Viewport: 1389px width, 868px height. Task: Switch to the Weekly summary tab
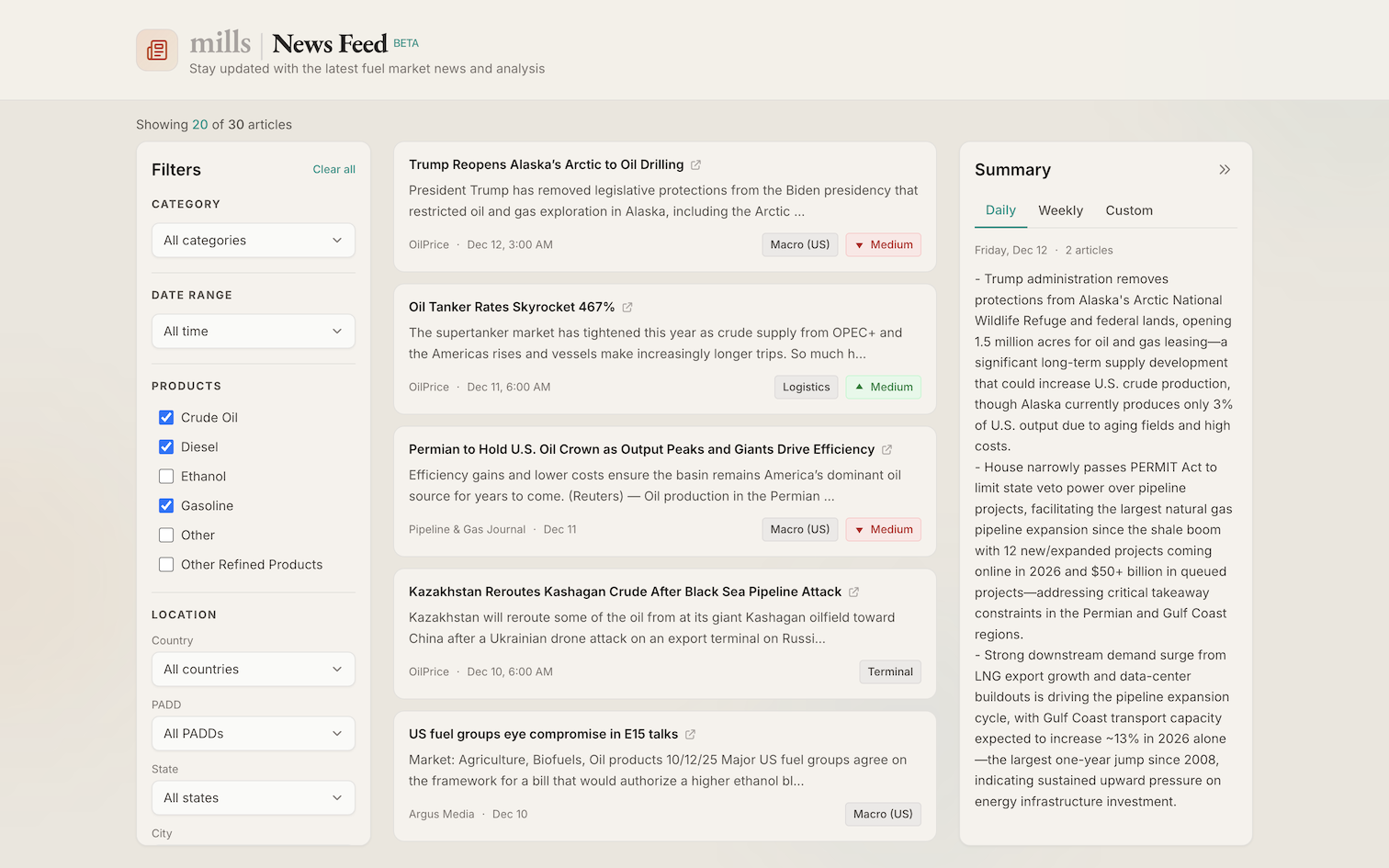[1060, 210]
